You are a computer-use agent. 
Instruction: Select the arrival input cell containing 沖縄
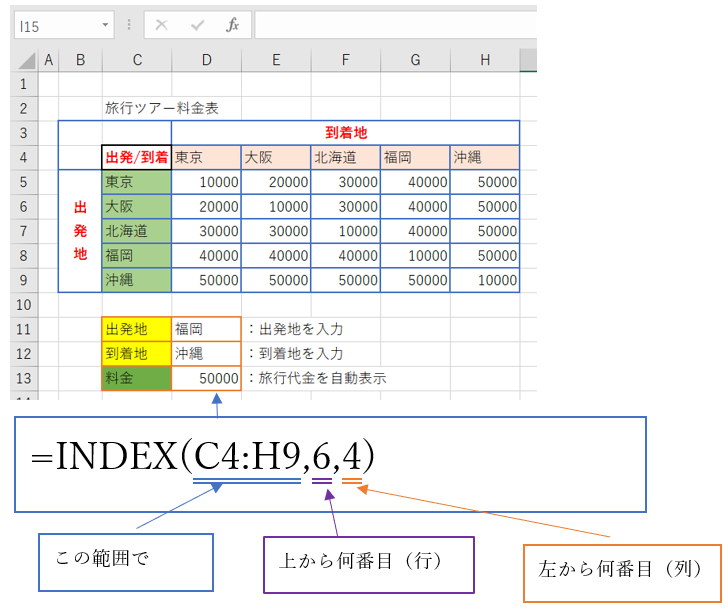pos(206,354)
